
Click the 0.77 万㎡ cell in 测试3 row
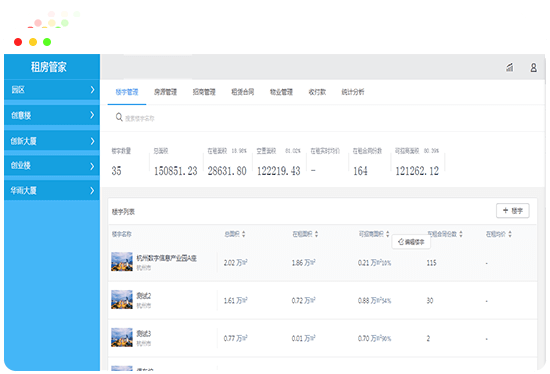coord(236,339)
